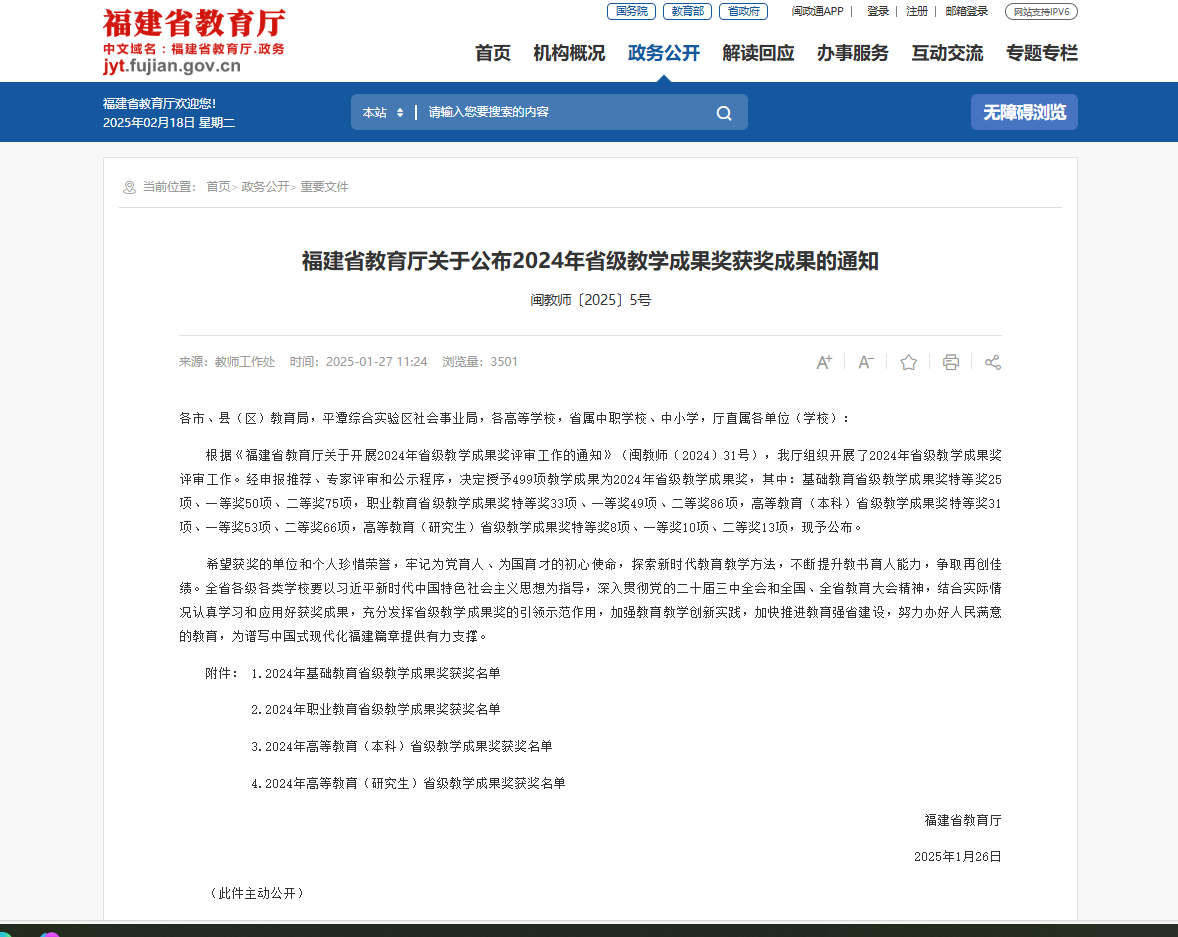Click the search input field
Screen dimensions: 1178x937
point(560,113)
